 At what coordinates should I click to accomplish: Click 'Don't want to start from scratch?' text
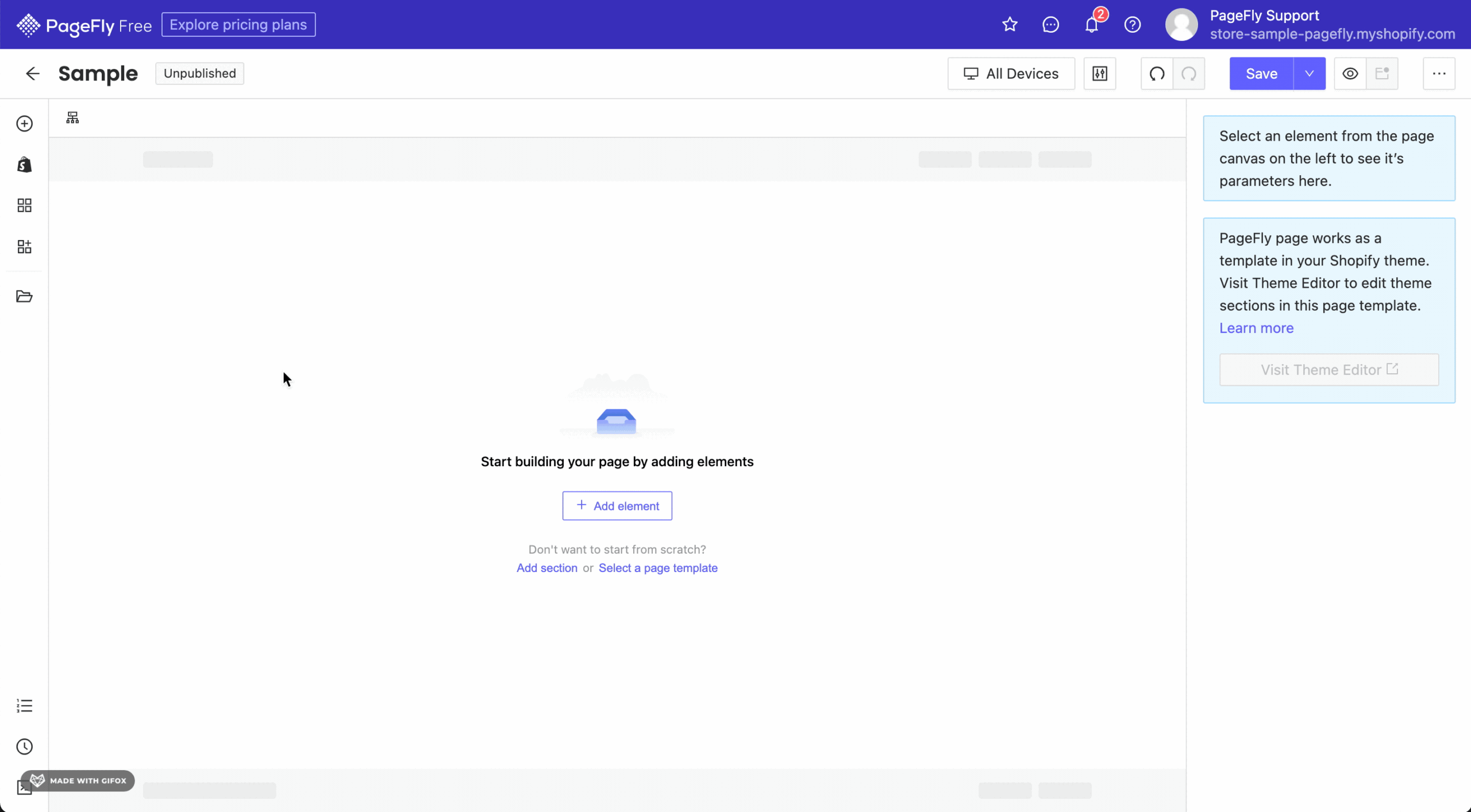coord(617,550)
